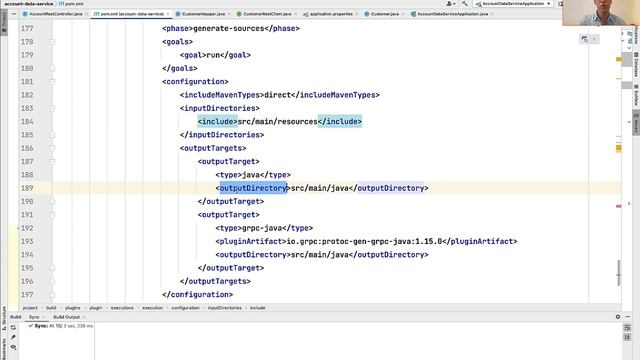This screenshot has height=360, width=640.
Task: Collapse the configuration fold on line 181
Action: tap(52, 82)
